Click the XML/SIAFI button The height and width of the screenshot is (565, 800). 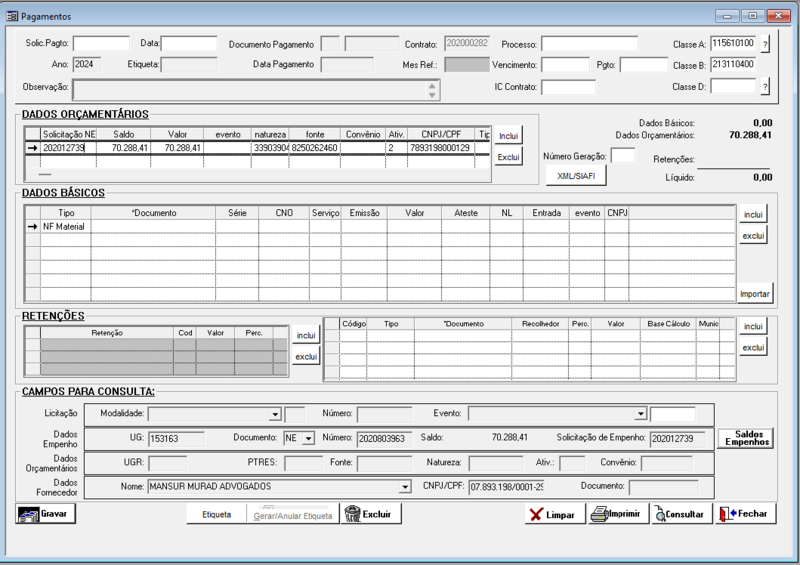point(575,175)
